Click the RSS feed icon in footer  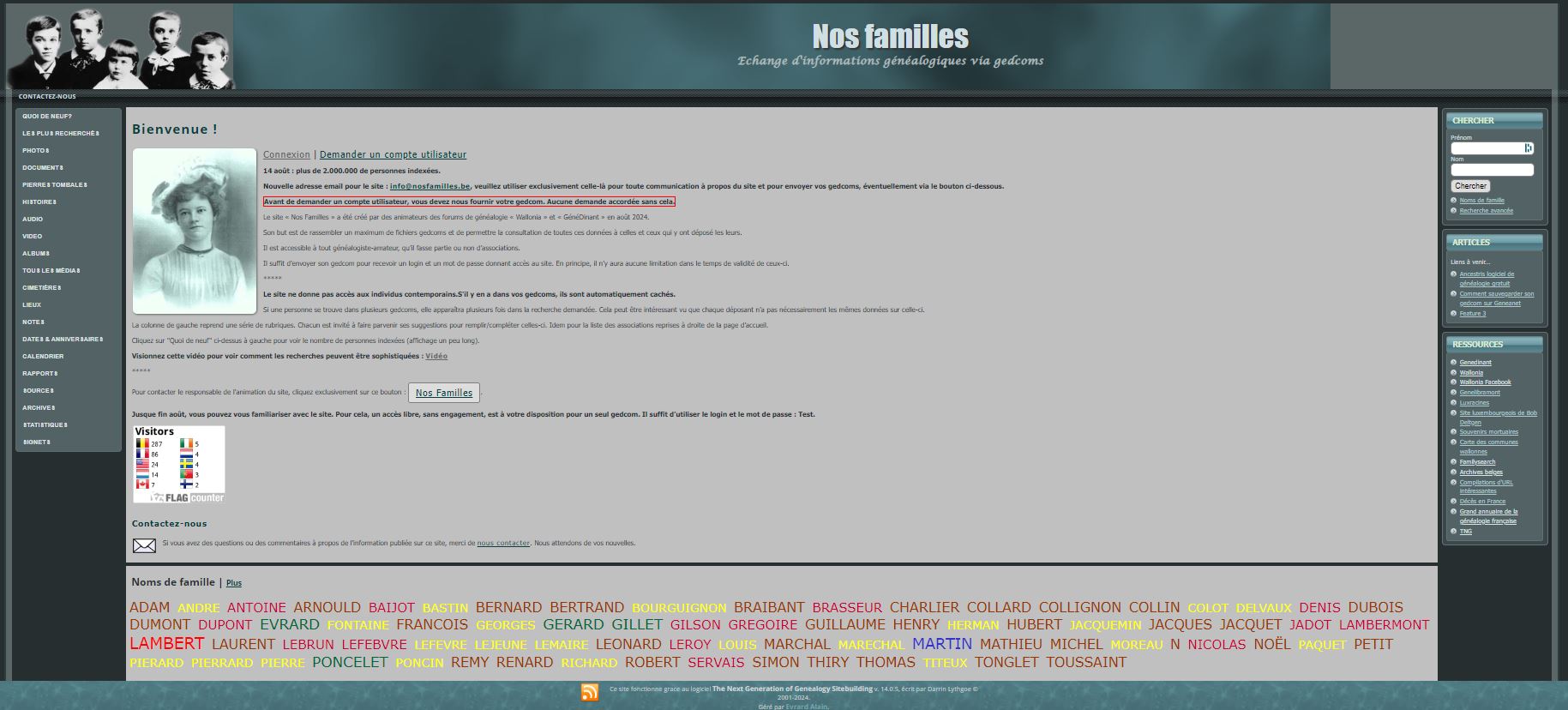590,692
